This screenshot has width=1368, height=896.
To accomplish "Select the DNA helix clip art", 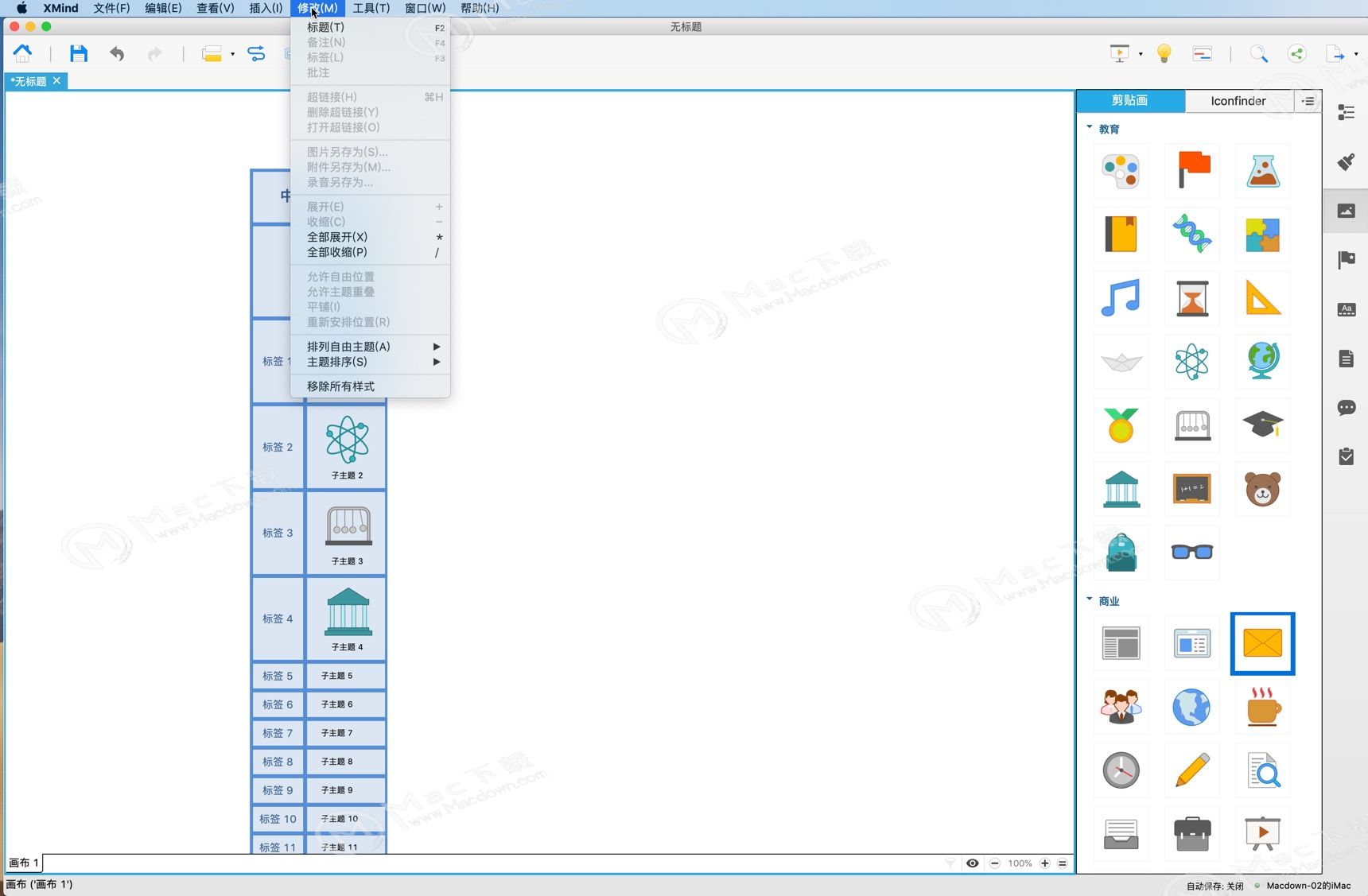I will tap(1192, 235).
